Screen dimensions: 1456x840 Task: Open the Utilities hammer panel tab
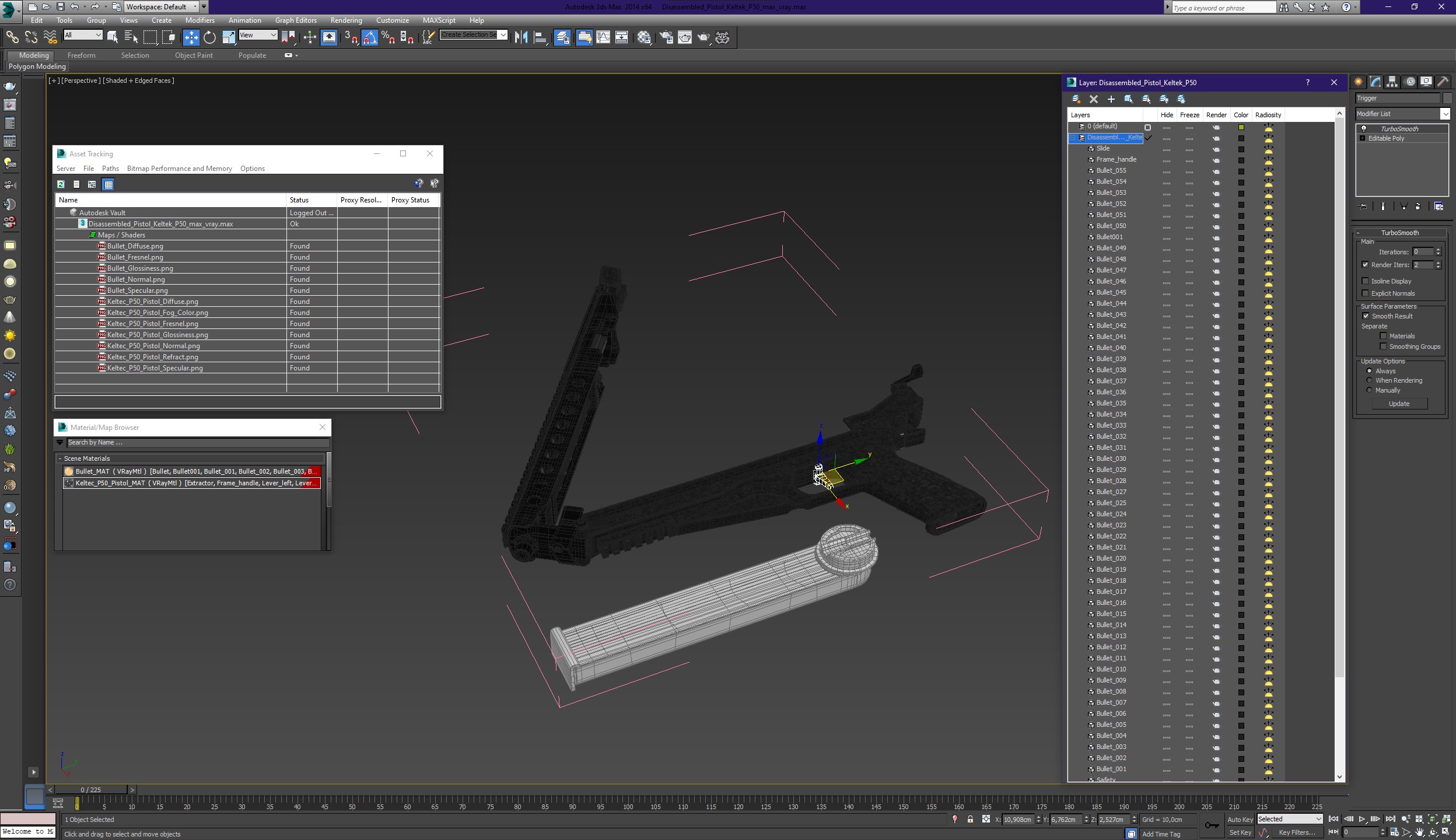[1443, 82]
